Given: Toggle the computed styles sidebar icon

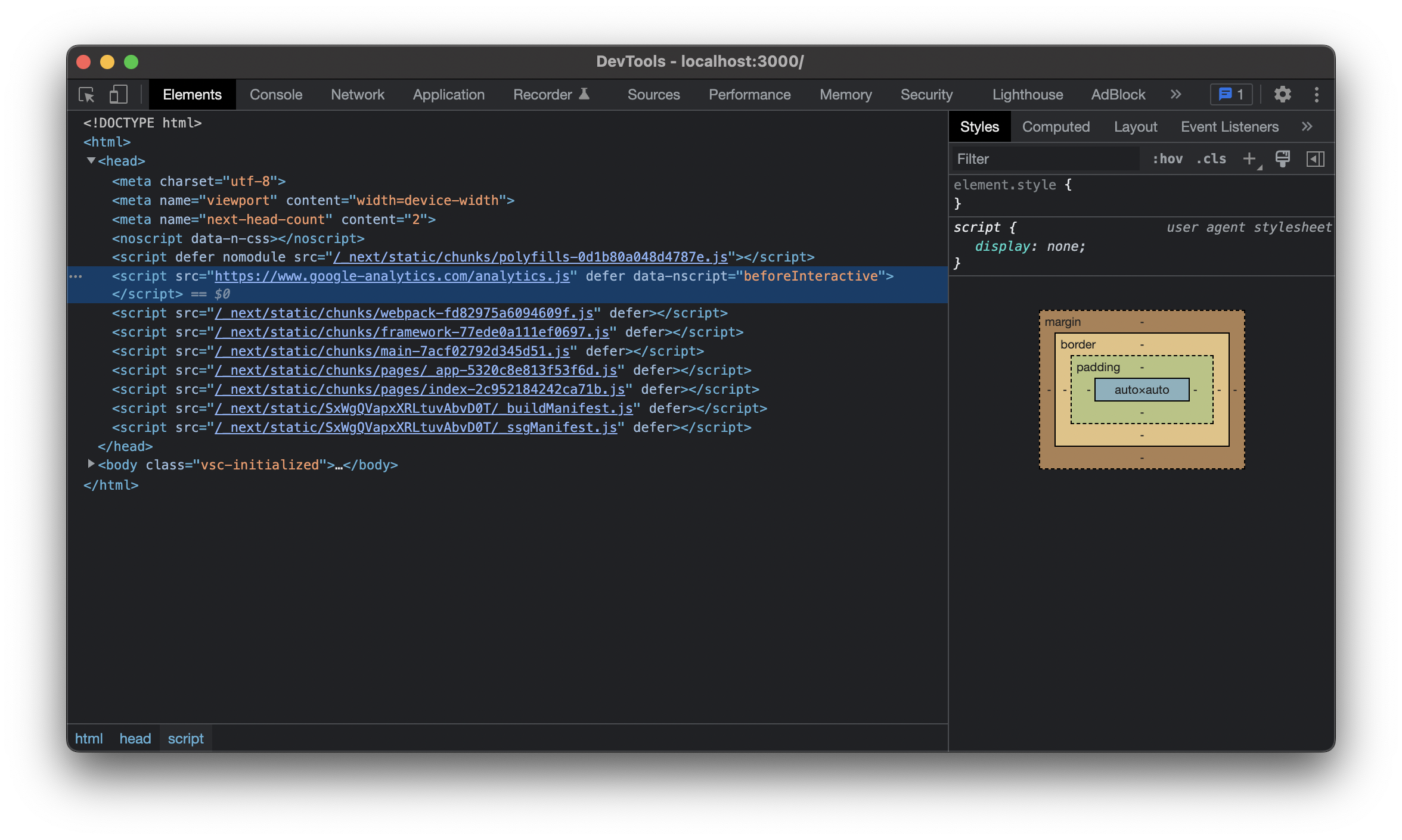Looking at the screenshot, I should (x=1315, y=159).
